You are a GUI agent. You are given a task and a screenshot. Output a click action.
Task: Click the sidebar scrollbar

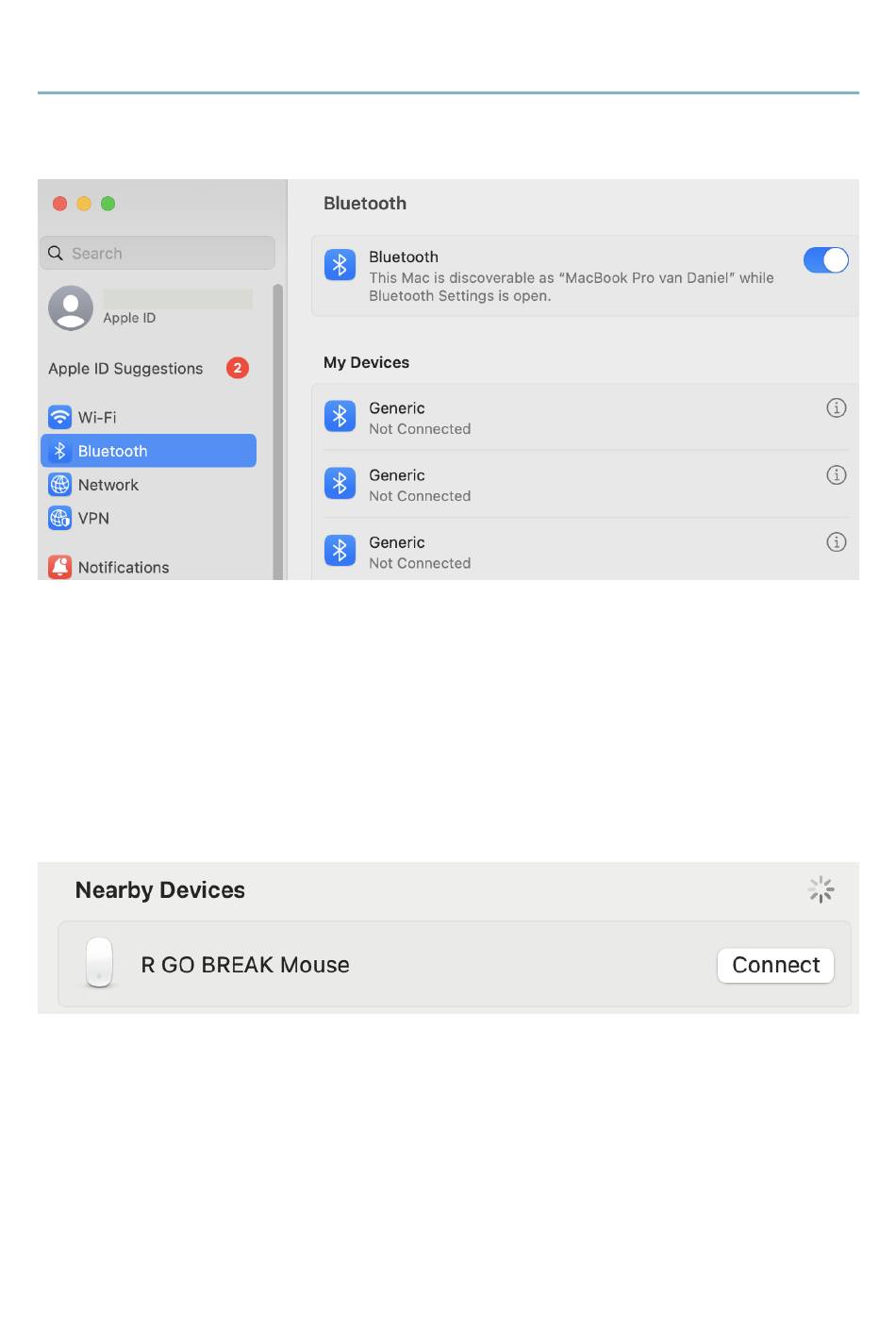pos(277,431)
